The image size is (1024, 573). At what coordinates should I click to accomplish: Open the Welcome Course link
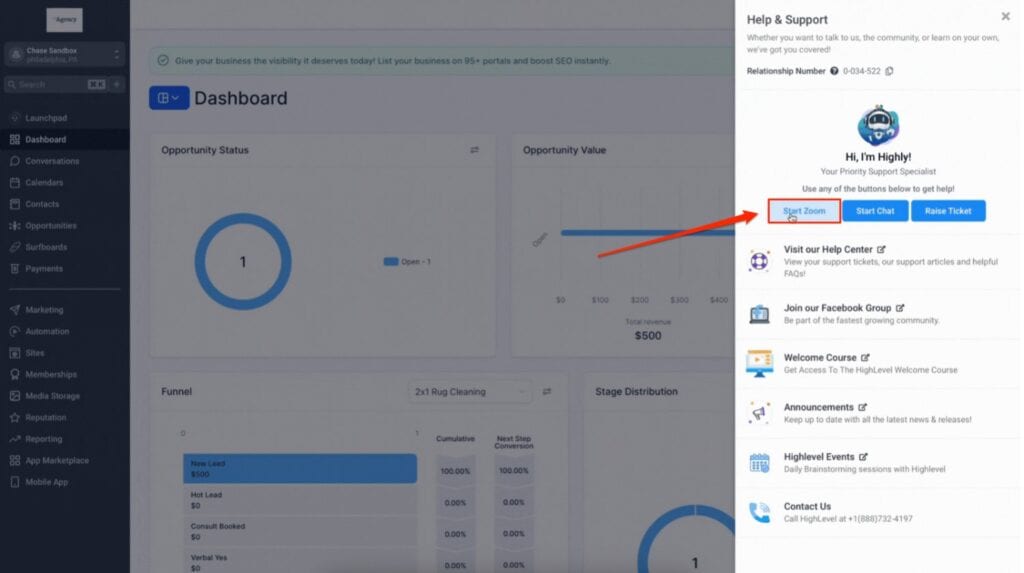[827, 358]
